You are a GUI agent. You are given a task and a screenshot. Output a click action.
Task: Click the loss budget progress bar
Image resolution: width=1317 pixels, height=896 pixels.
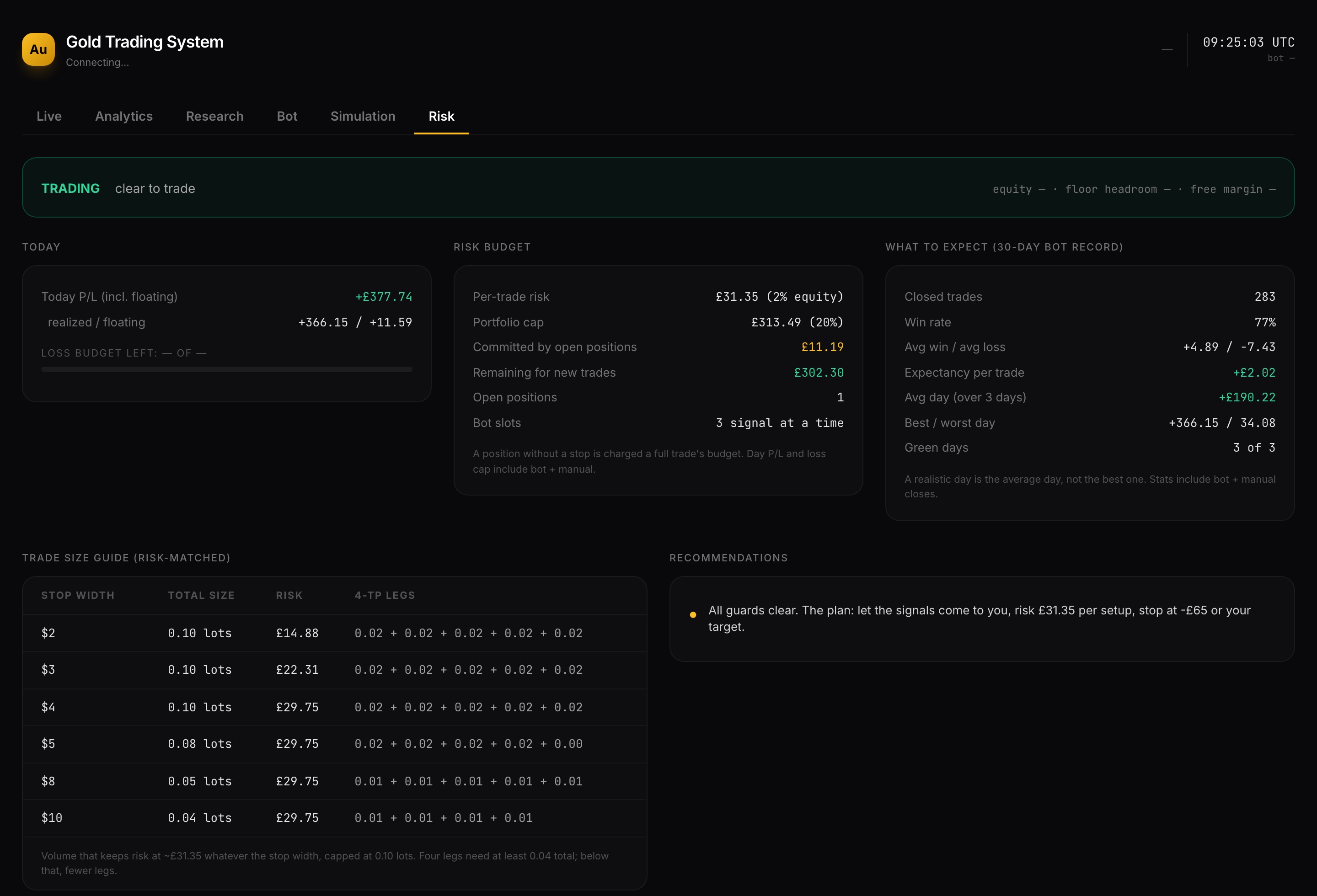[x=227, y=369]
